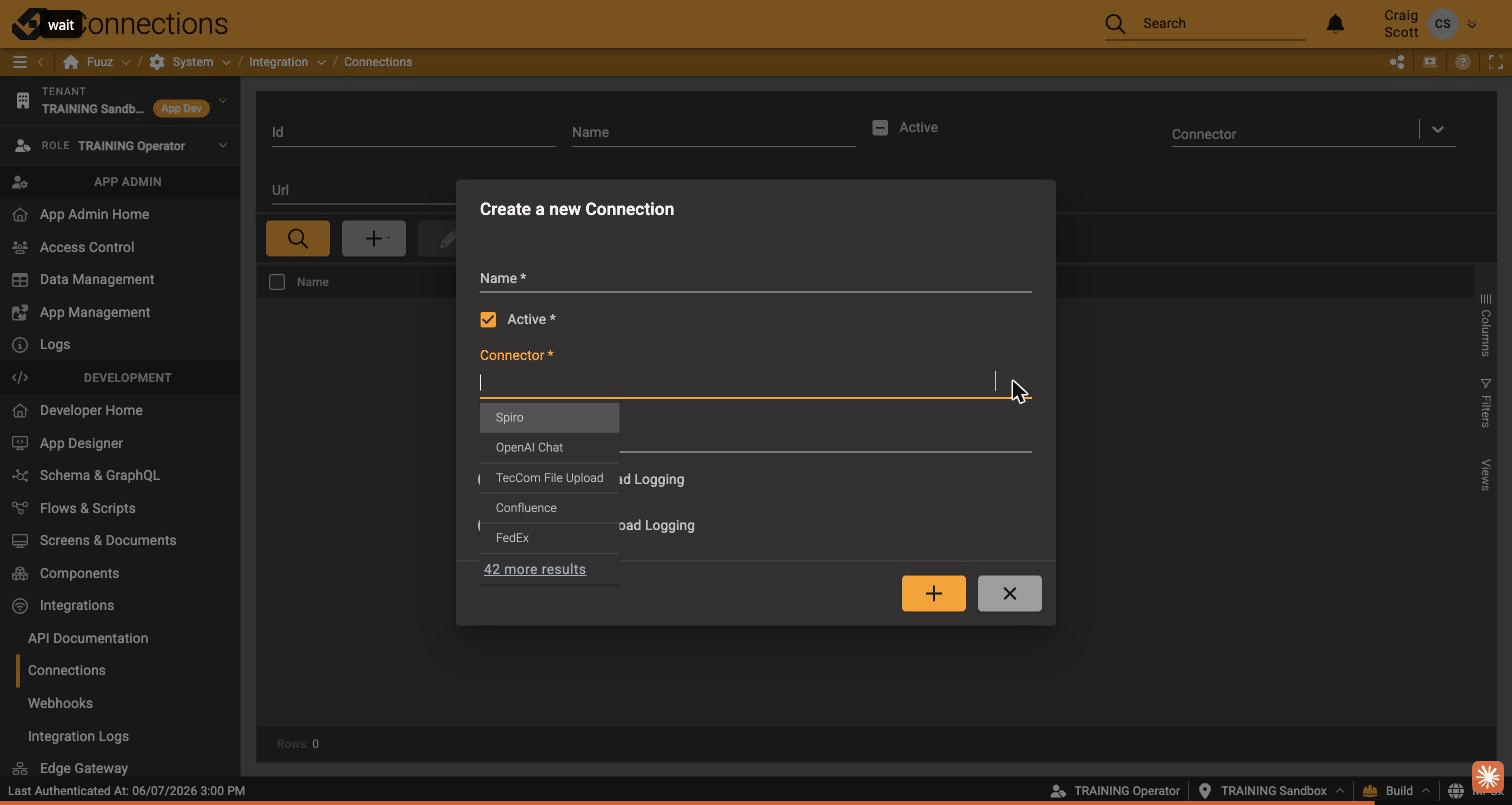The height and width of the screenshot is (805, 1512).
Task: Select OpenAI Chat from connector list
Action: 549,448
